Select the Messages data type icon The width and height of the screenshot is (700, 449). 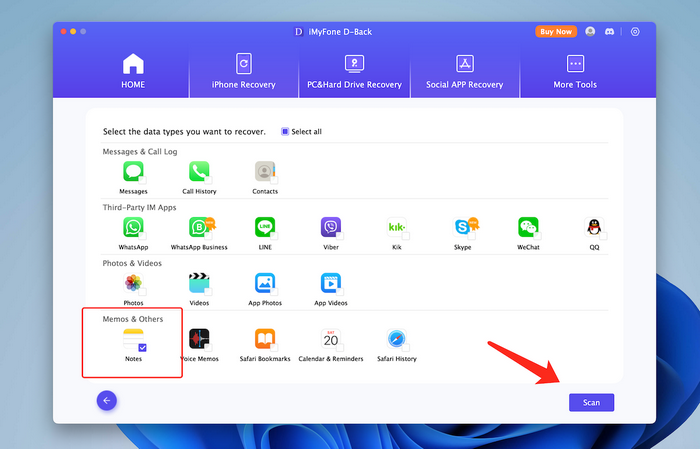(133, 171)
